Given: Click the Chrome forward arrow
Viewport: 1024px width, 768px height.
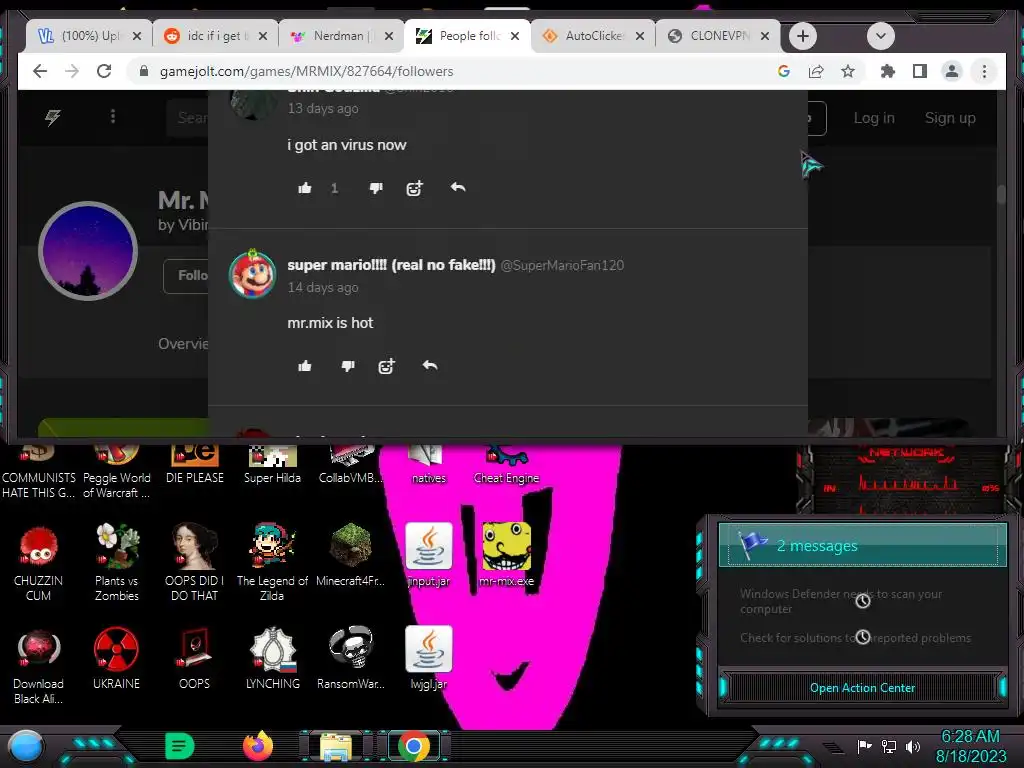Looking at the screenshot, I should pos(72,71).
